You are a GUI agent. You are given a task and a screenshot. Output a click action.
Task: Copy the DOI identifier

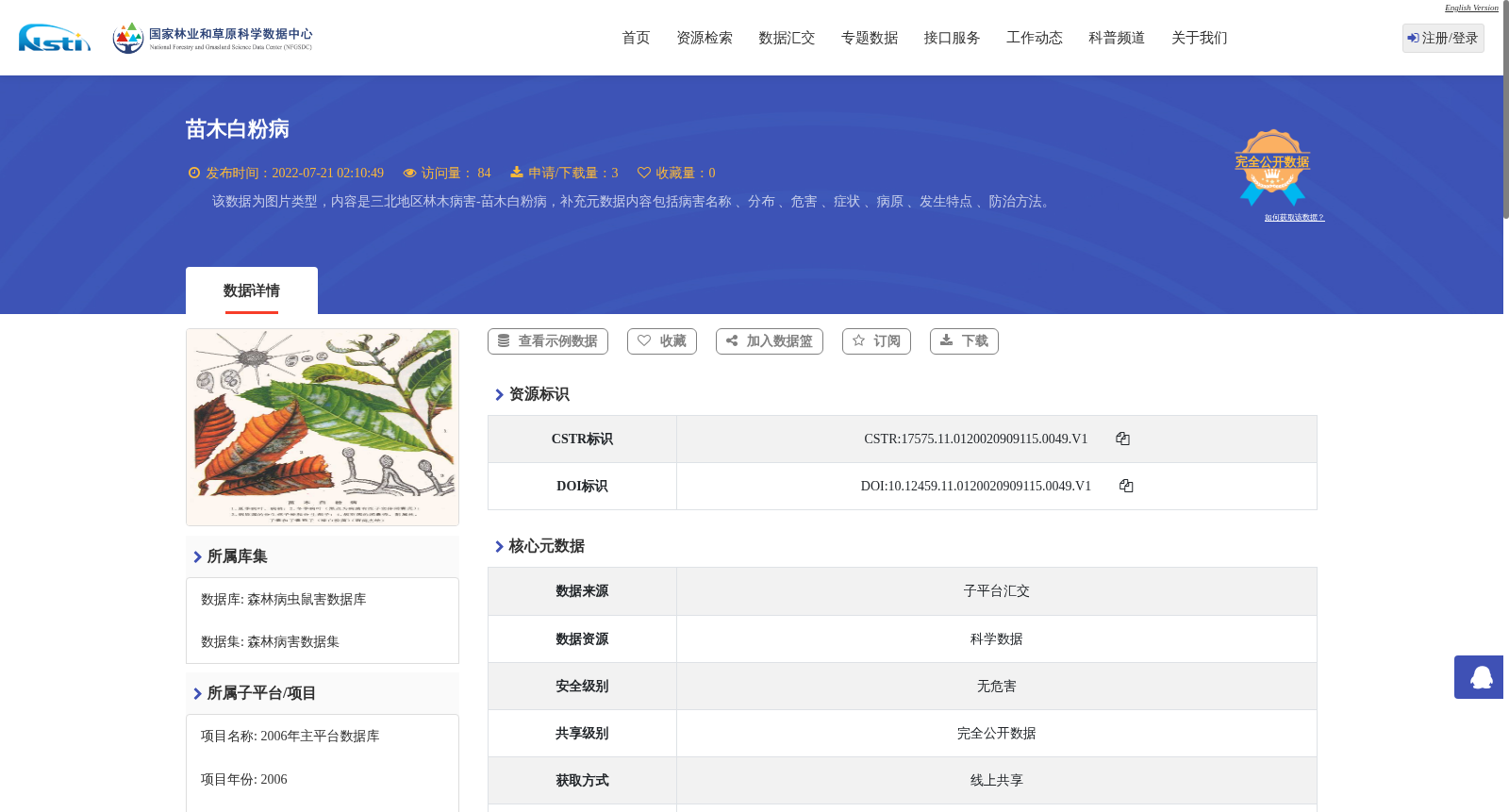tap(1126, 486)
